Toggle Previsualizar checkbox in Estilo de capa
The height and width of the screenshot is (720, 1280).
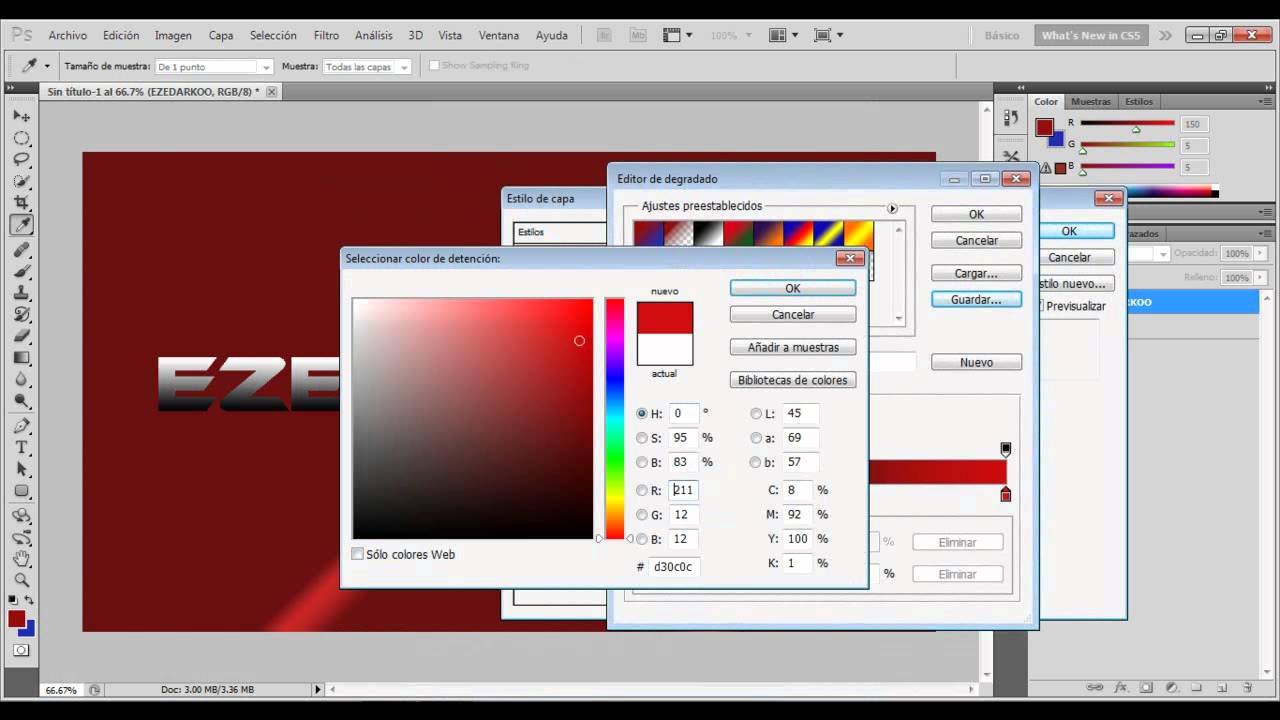(1040, 306)
